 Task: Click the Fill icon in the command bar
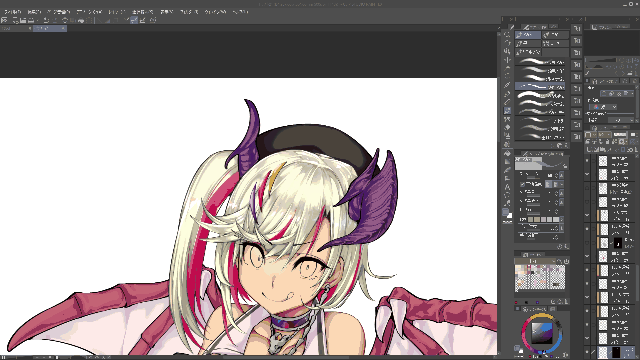pos(81,20)
